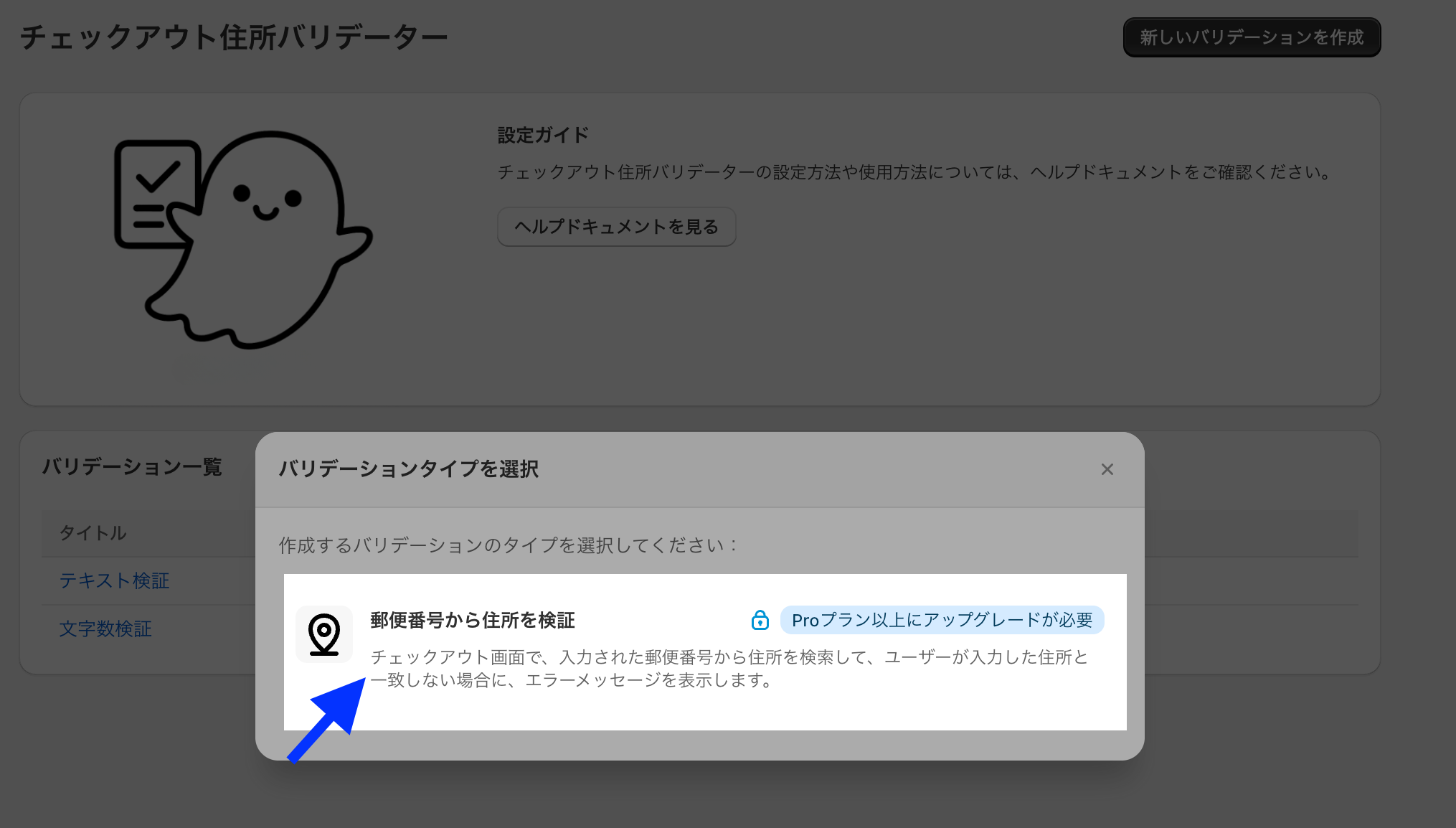The image size is (1456, 828).
Task: Click the チェックアウト住所バリデーター page title
Action: click(234, 37)
